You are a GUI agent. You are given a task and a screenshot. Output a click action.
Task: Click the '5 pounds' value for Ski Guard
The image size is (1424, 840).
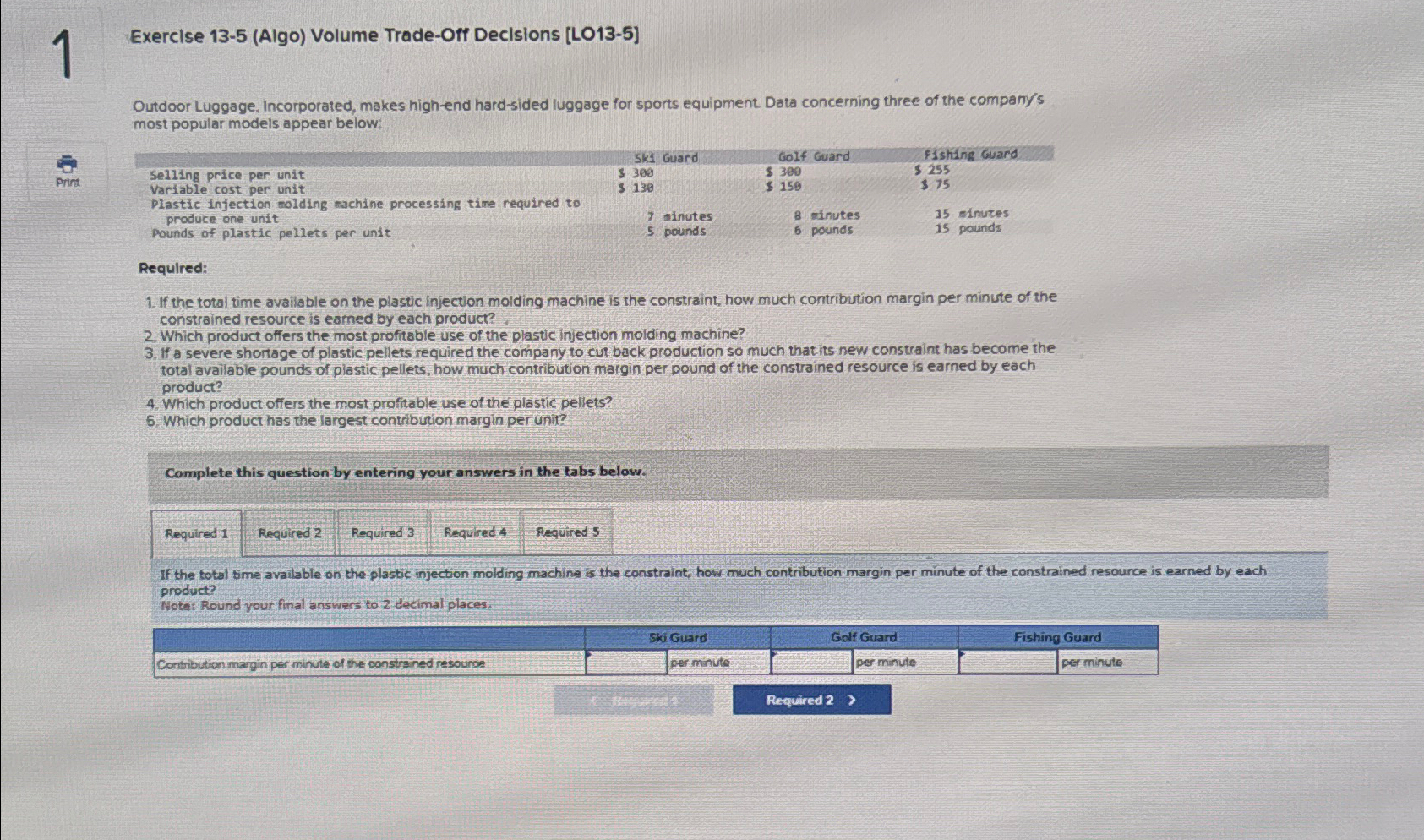point(676,231)
